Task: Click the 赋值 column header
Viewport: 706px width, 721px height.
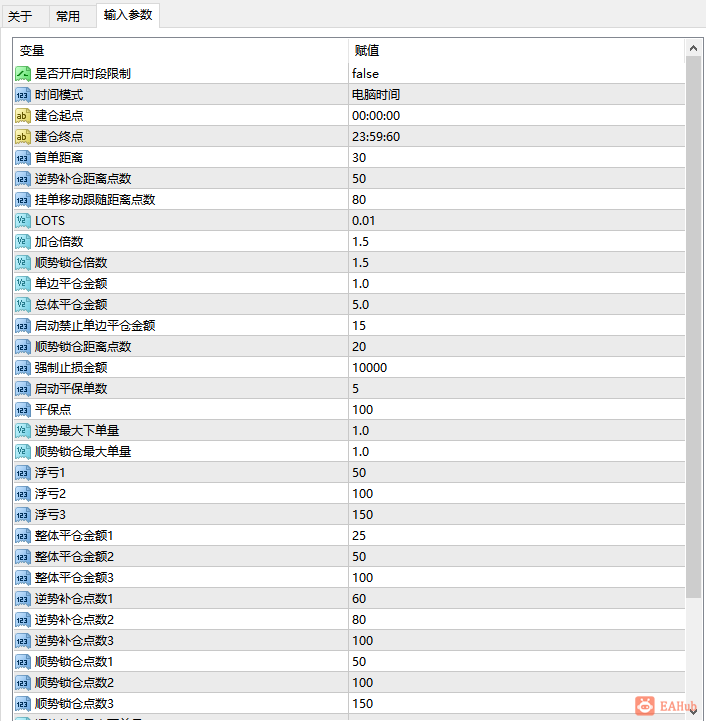Action: click(x=517, y=51)
